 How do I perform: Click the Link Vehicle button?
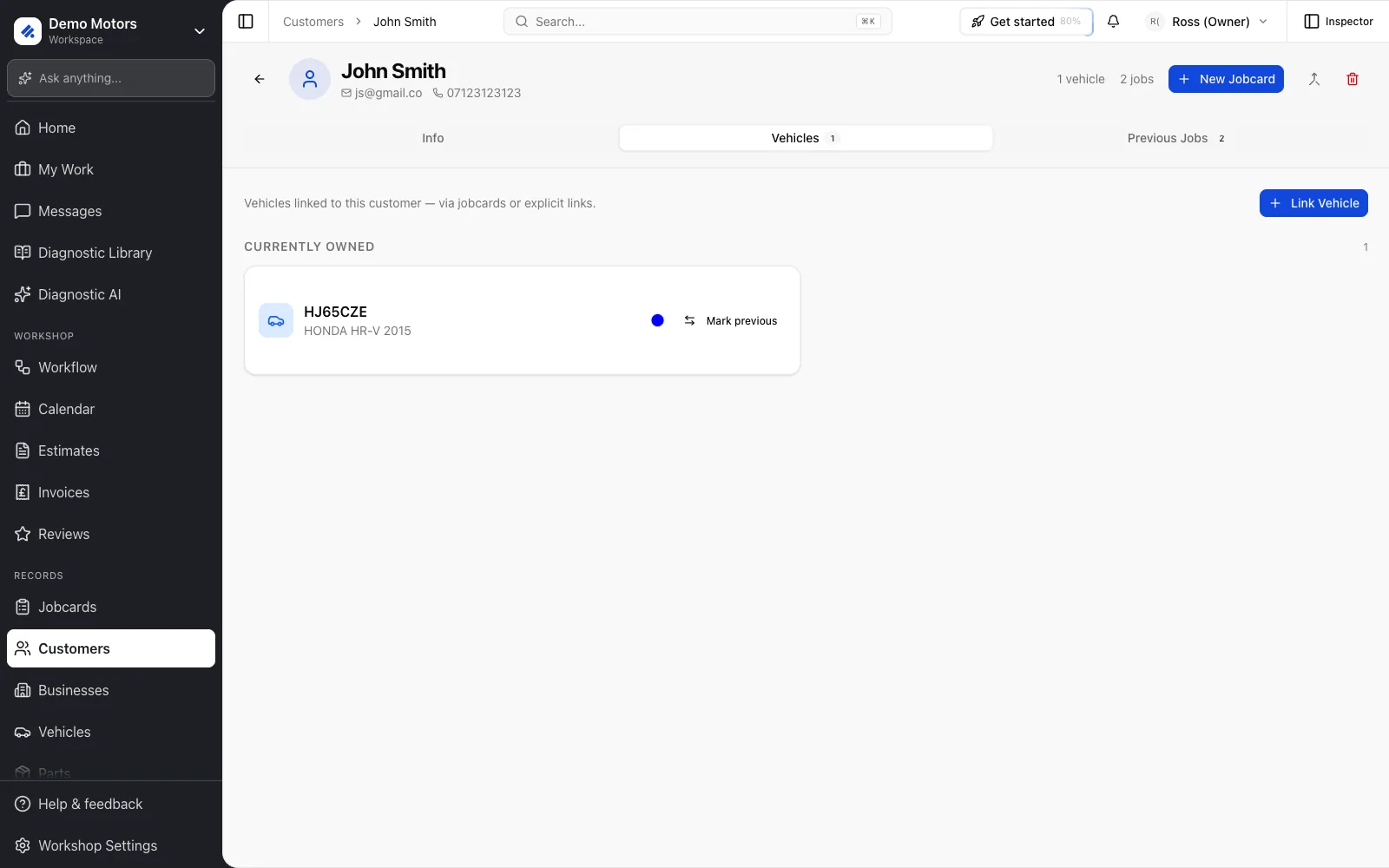point(1313,203)
